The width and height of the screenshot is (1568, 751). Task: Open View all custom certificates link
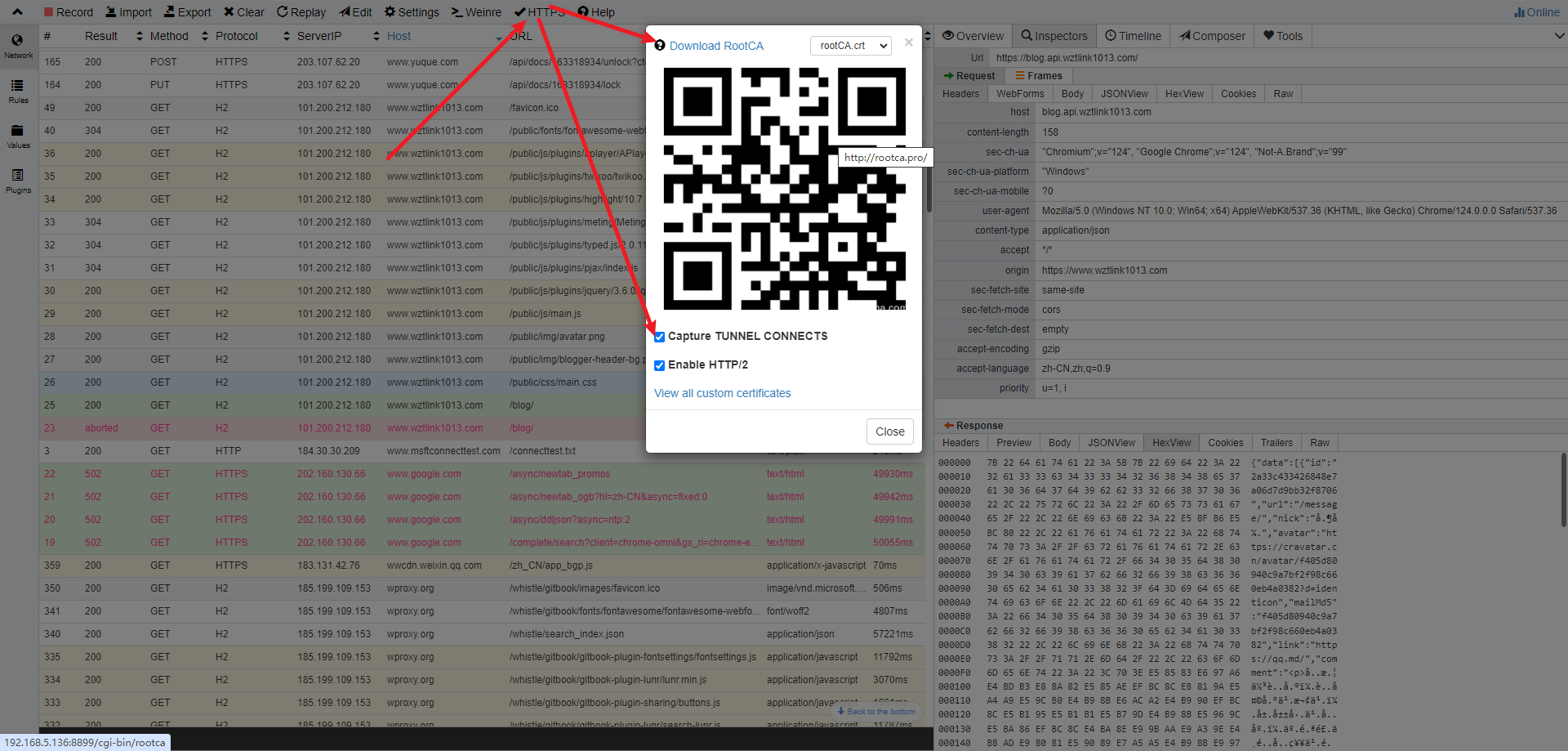(x=723, y=393)
